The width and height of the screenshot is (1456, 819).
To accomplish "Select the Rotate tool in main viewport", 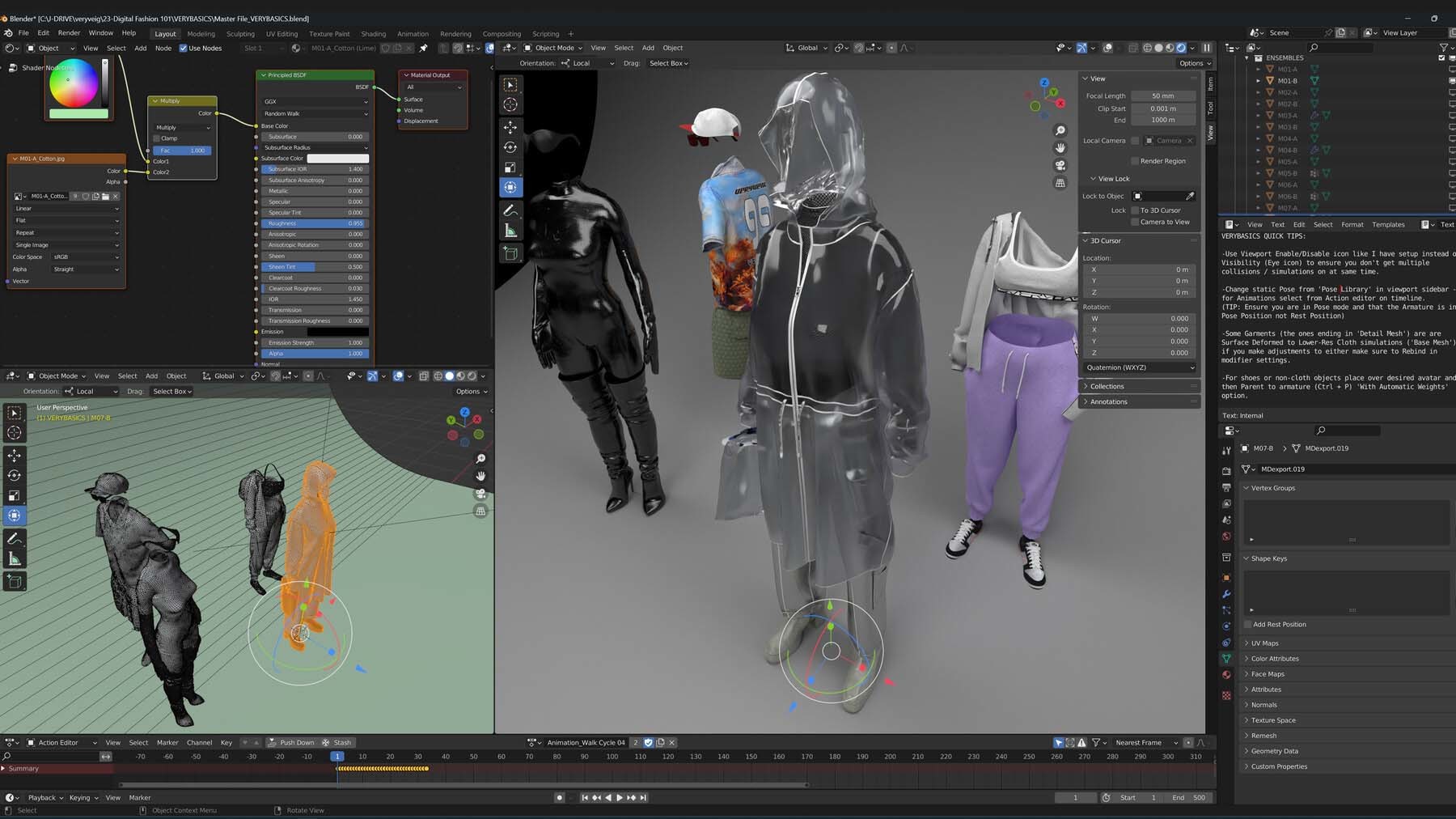I will tap(510, 147).
